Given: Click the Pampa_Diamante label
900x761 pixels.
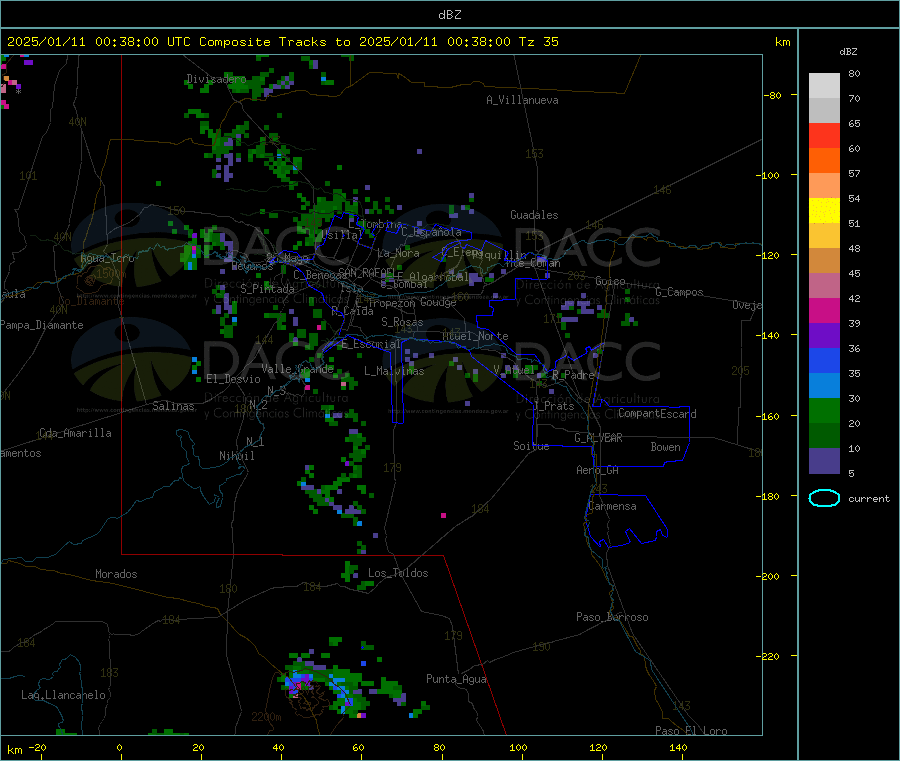Looking at the screenshot, I should pos(41,325).
